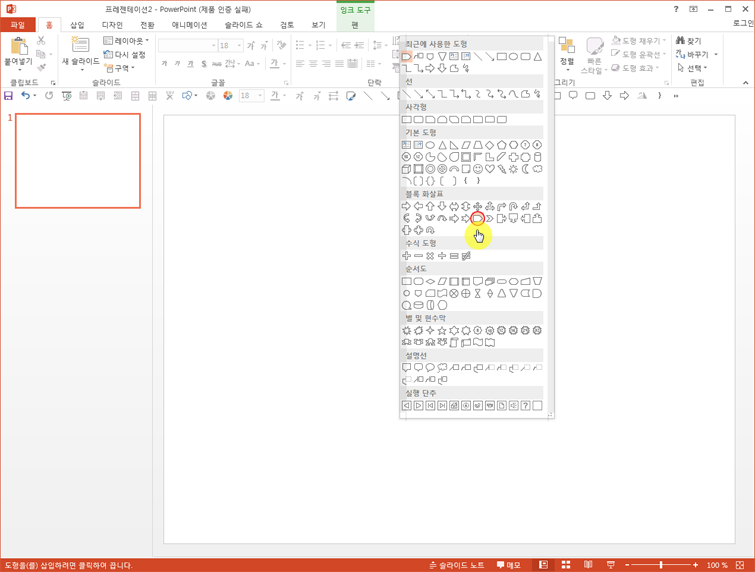Viewport: 755px width, 572px height.
Task: Switch to 디자인 Design tab
Action: (112, 25)
